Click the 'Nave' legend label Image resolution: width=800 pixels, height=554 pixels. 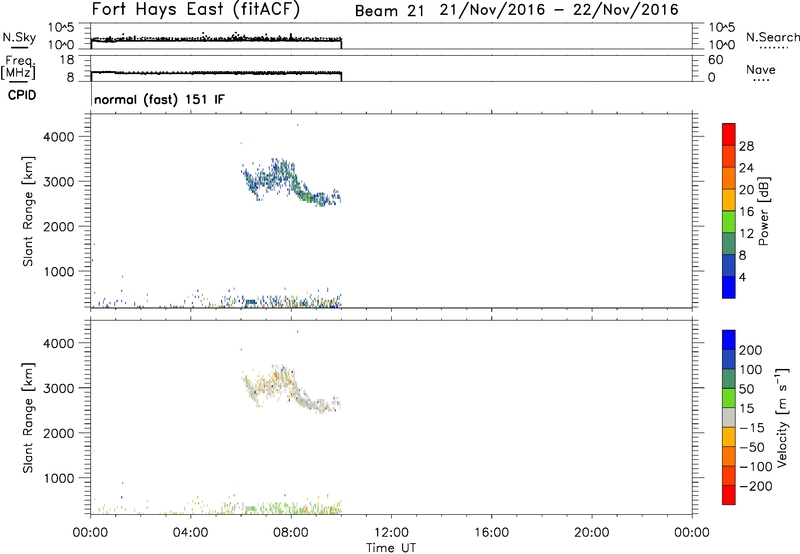pyautogui.click(x=760, y=70)
